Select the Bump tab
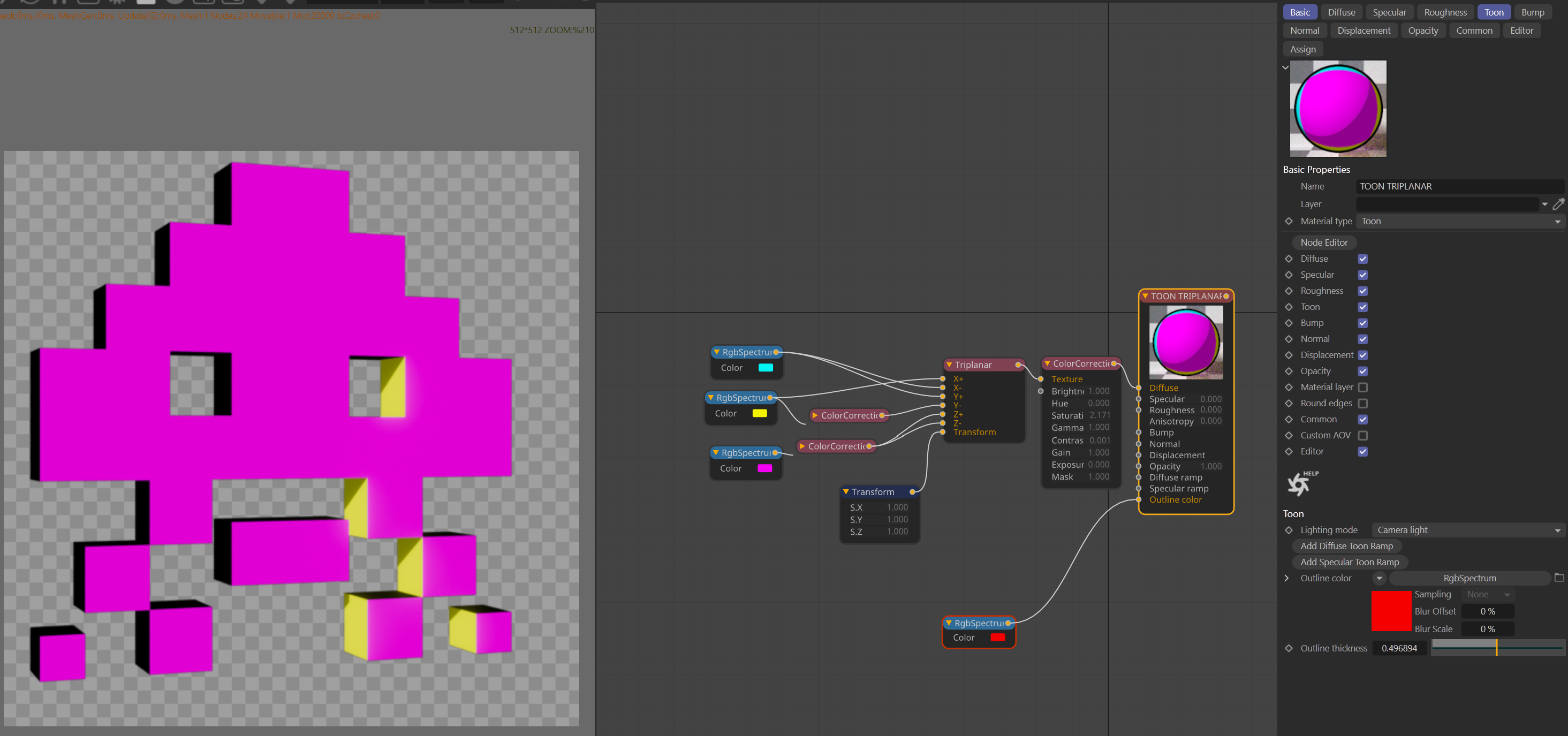 (1532, 12)
